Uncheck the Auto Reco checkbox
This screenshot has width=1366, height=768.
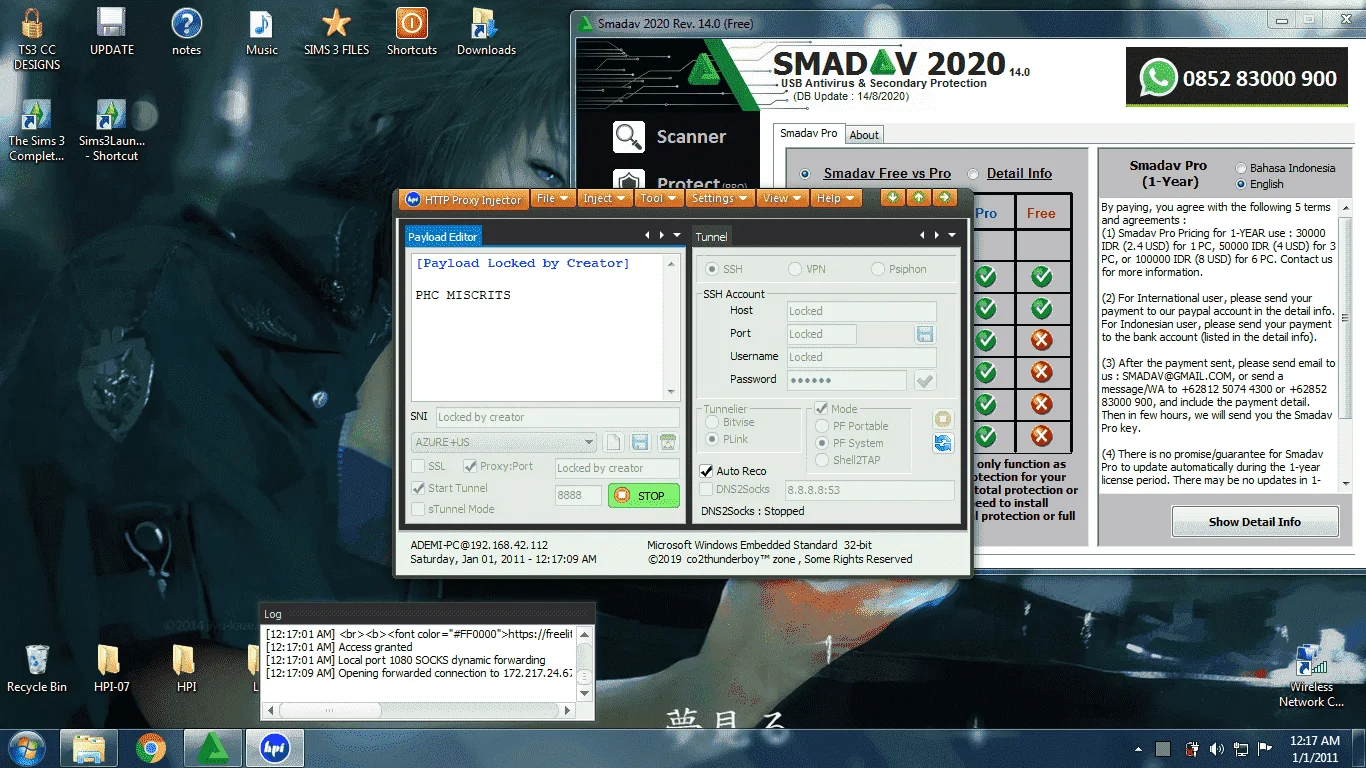(x=707, y=471)
